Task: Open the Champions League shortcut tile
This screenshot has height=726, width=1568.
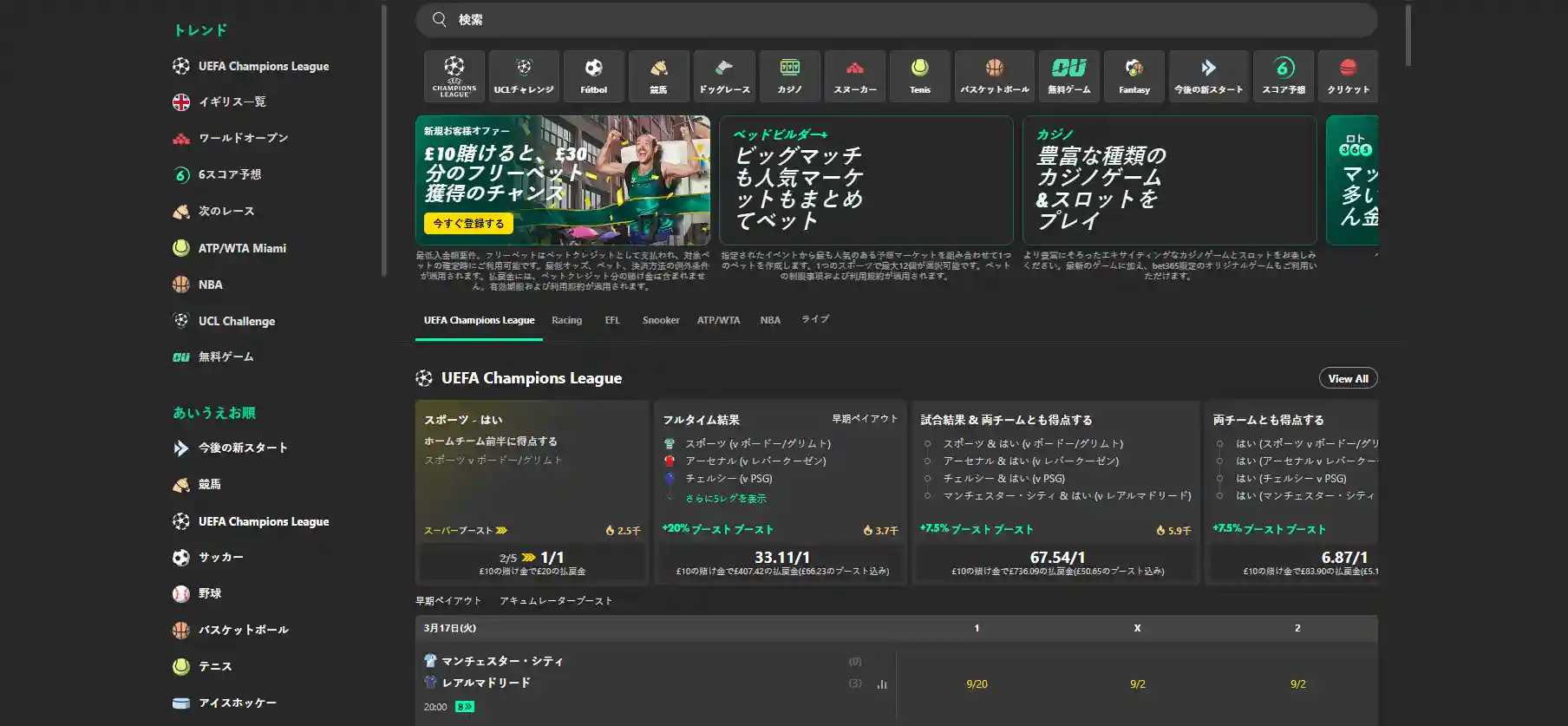Action: point(454,76)
